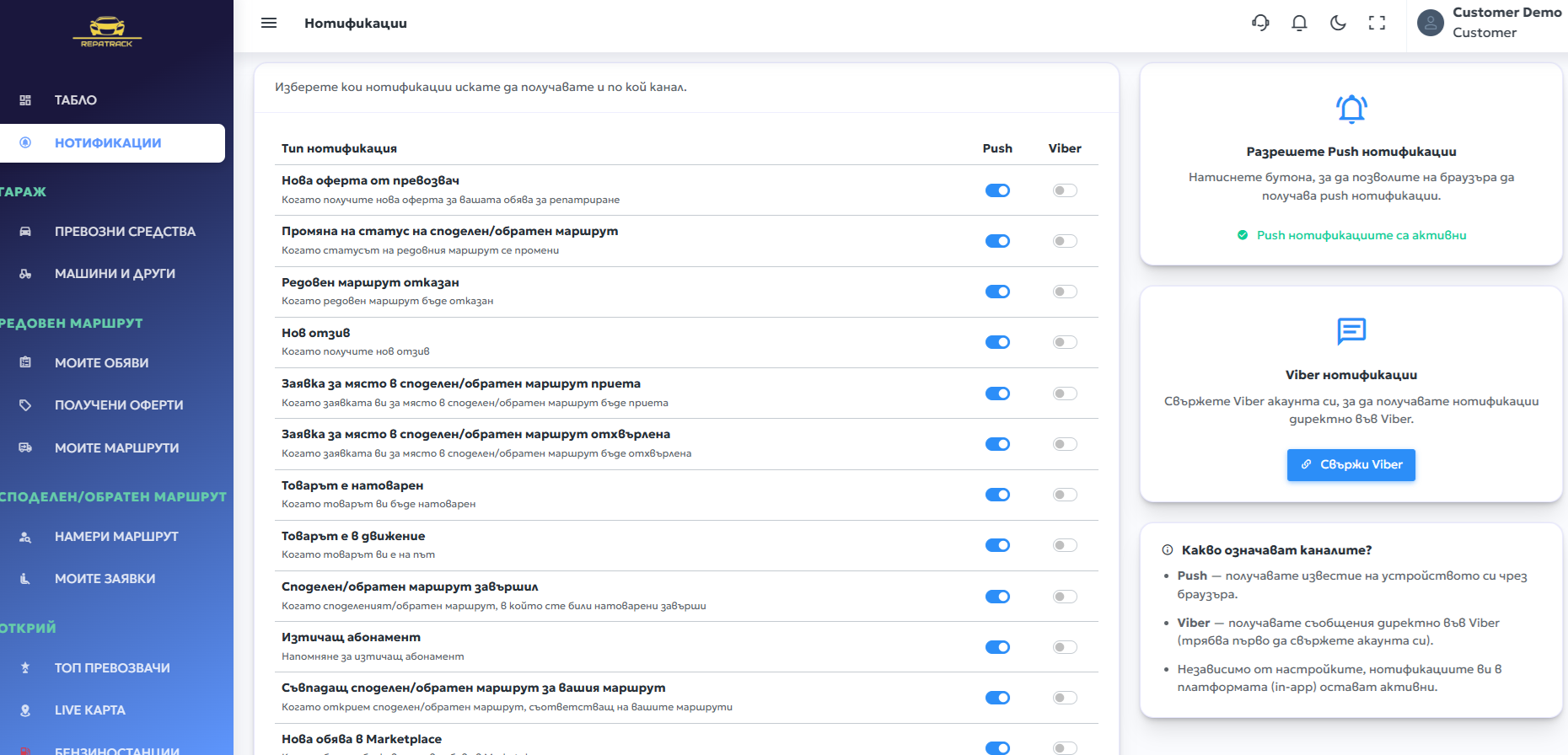The image size is (1568, 755).
Task: Toggle Push for заявка за място приета
Action: [997, 394]
